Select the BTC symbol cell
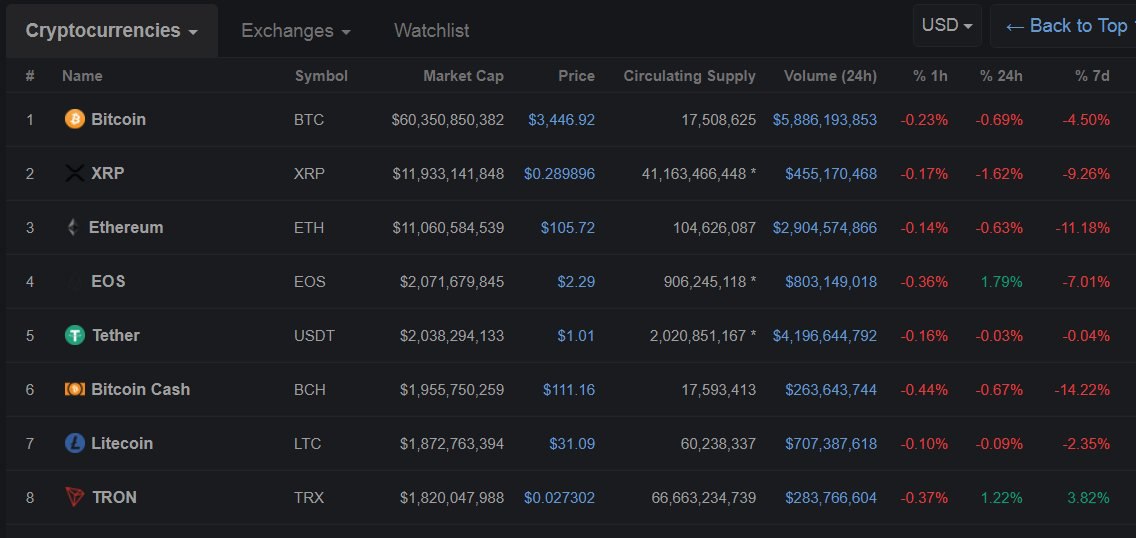Screen dimensions: 1136x538 pos(309,119)
